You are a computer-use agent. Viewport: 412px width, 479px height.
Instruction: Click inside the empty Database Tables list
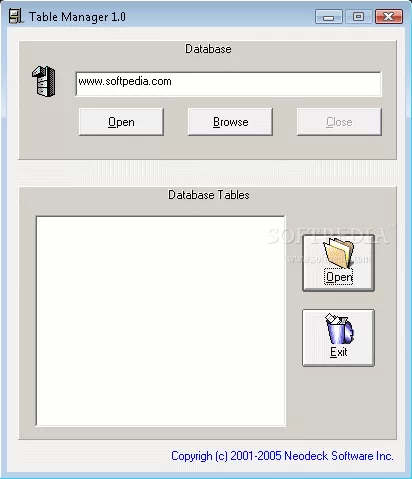coord(161,321)
